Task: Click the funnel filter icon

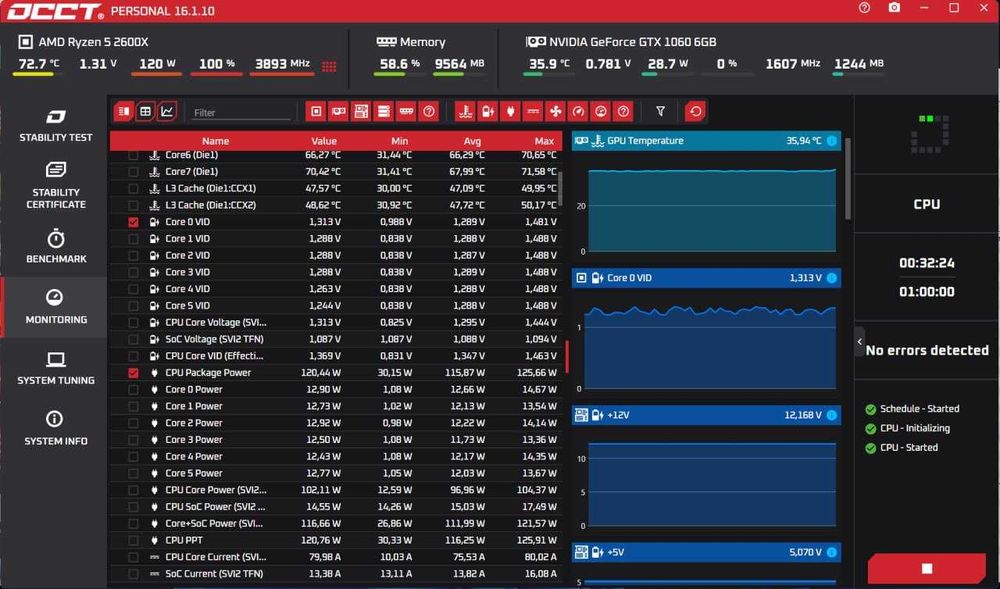Action: tap(661, 112)
